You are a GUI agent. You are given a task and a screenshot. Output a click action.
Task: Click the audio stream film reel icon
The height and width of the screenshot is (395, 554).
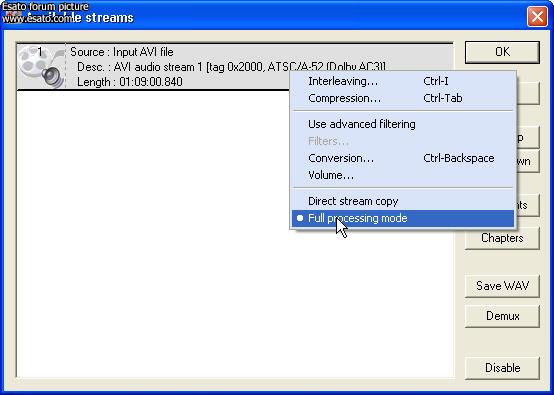click(42, 67)
